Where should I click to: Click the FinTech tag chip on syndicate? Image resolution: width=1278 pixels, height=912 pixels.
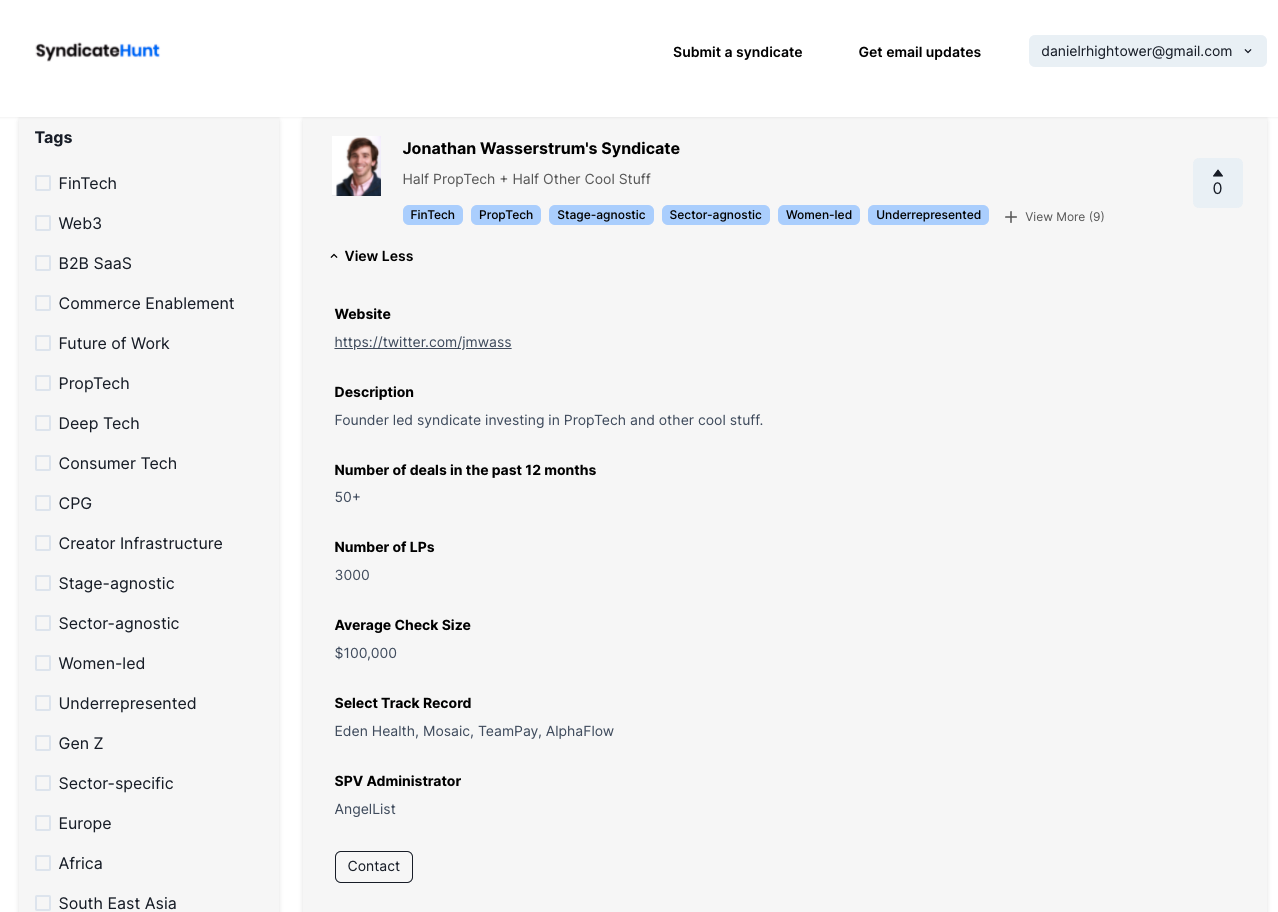click(432, 215)
